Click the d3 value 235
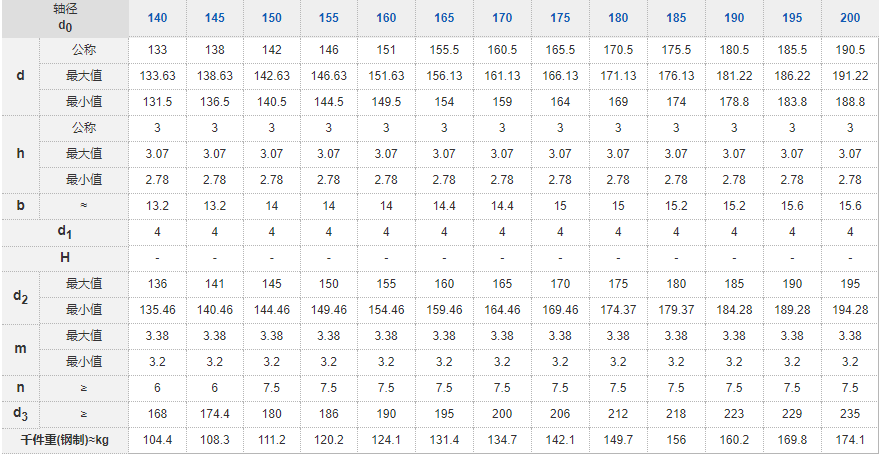This screenshot has height=456, width=880. point(850,413)
